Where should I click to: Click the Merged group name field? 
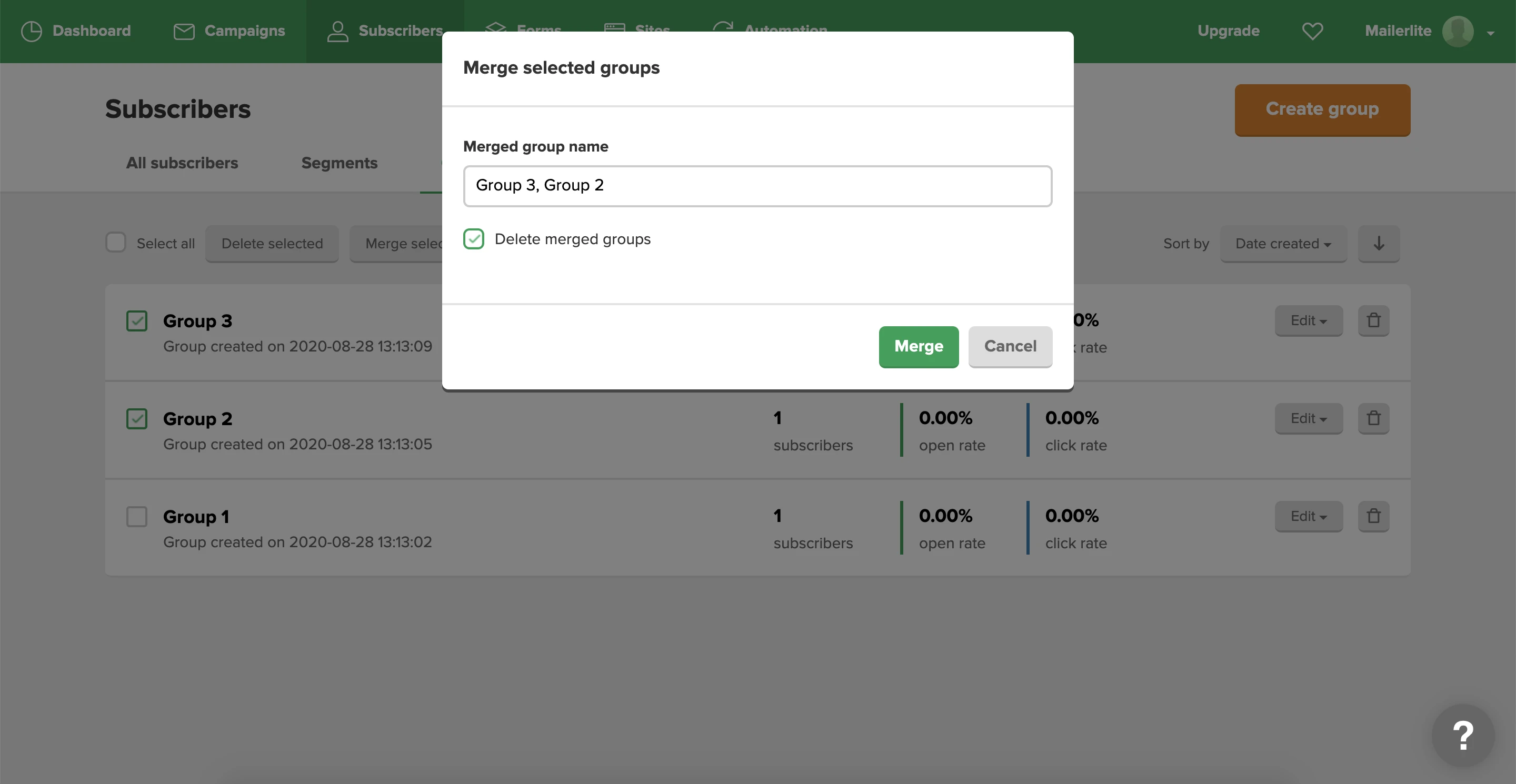click(757, 186)
